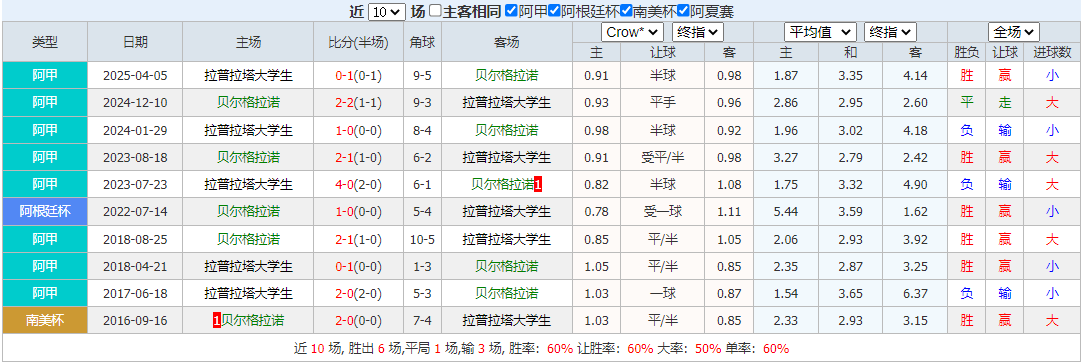Click the 阿甲 type cell dated 2025-04-05
This screenshot has height=363, width=1081.
pyautogui.click(x=45, y=76)
